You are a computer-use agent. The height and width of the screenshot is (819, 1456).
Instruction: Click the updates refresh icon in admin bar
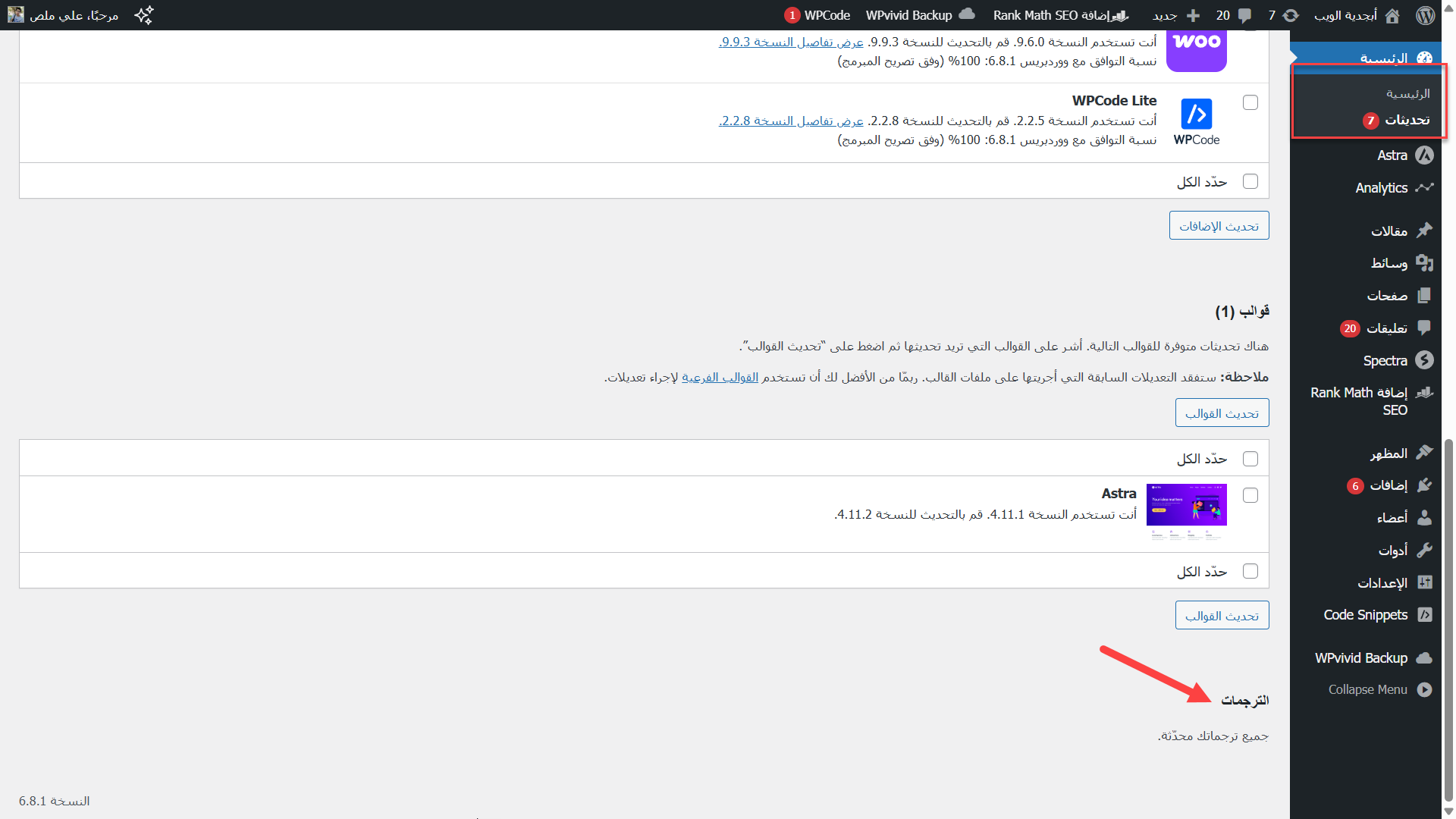1291,15
